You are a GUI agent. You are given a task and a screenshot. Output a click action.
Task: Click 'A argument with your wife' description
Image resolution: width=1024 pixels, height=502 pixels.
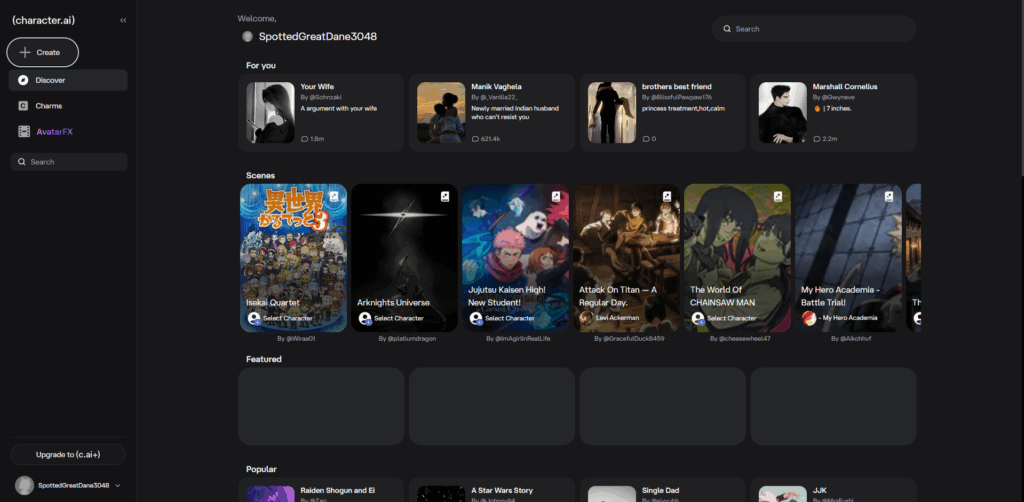pyautogui.click(x=338, y=108)
